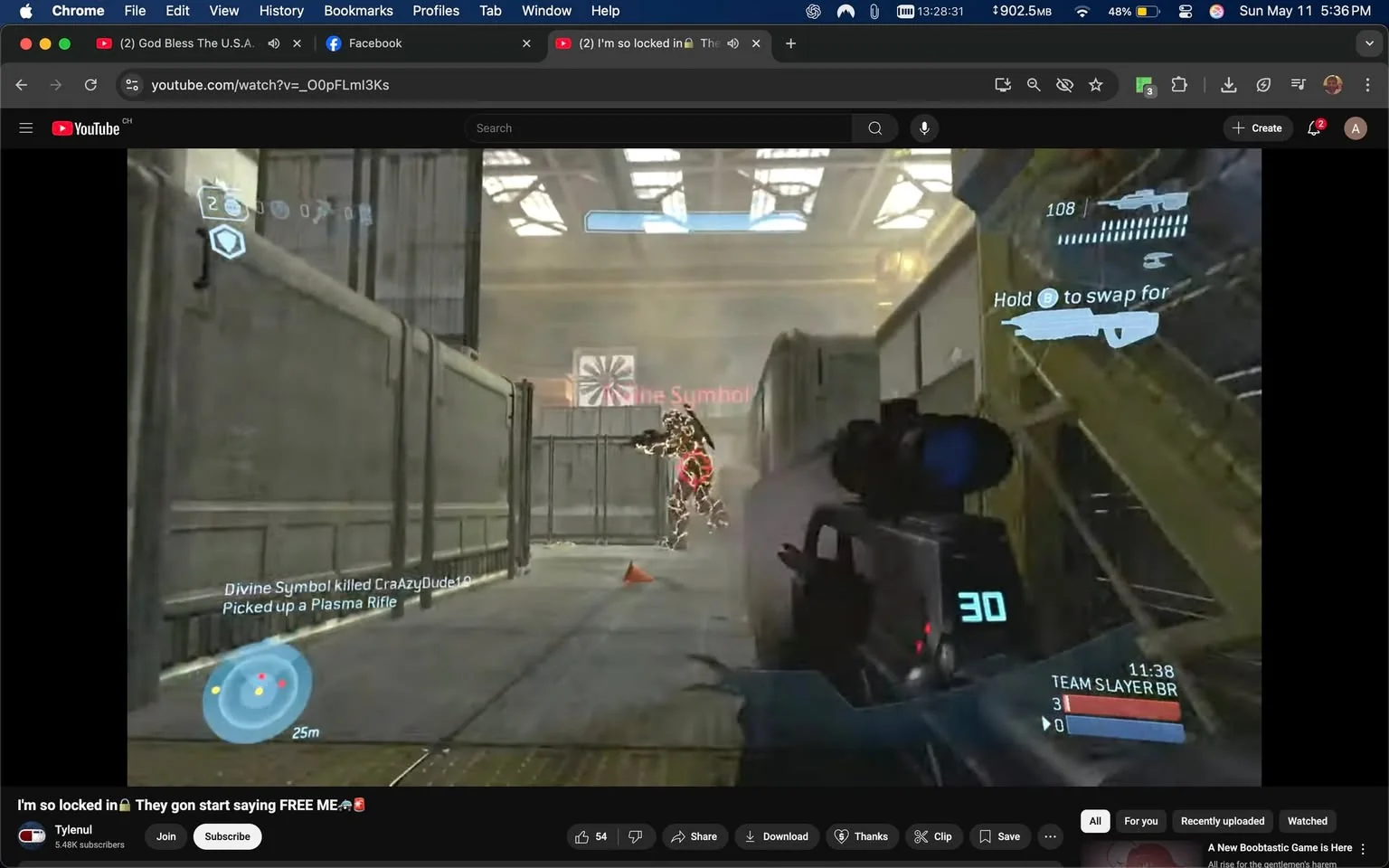The width and height of the screenshot is (1389, 868).
Task: Open YouTube guide hamburger menu
Action: pos(26,128)
